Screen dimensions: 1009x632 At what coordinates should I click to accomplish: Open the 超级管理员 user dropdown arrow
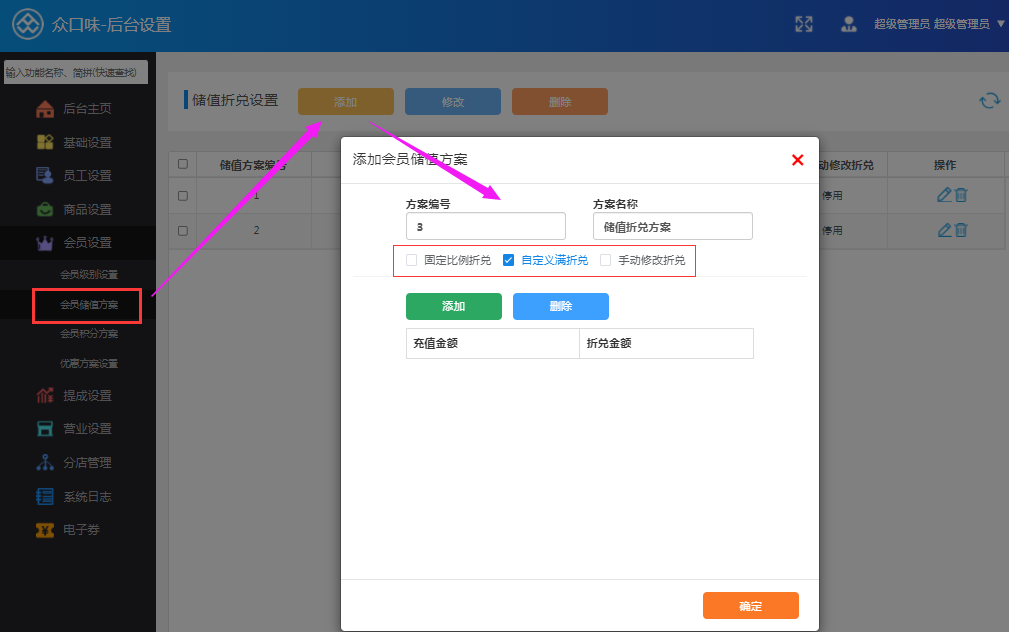(x=1000, y=24)
